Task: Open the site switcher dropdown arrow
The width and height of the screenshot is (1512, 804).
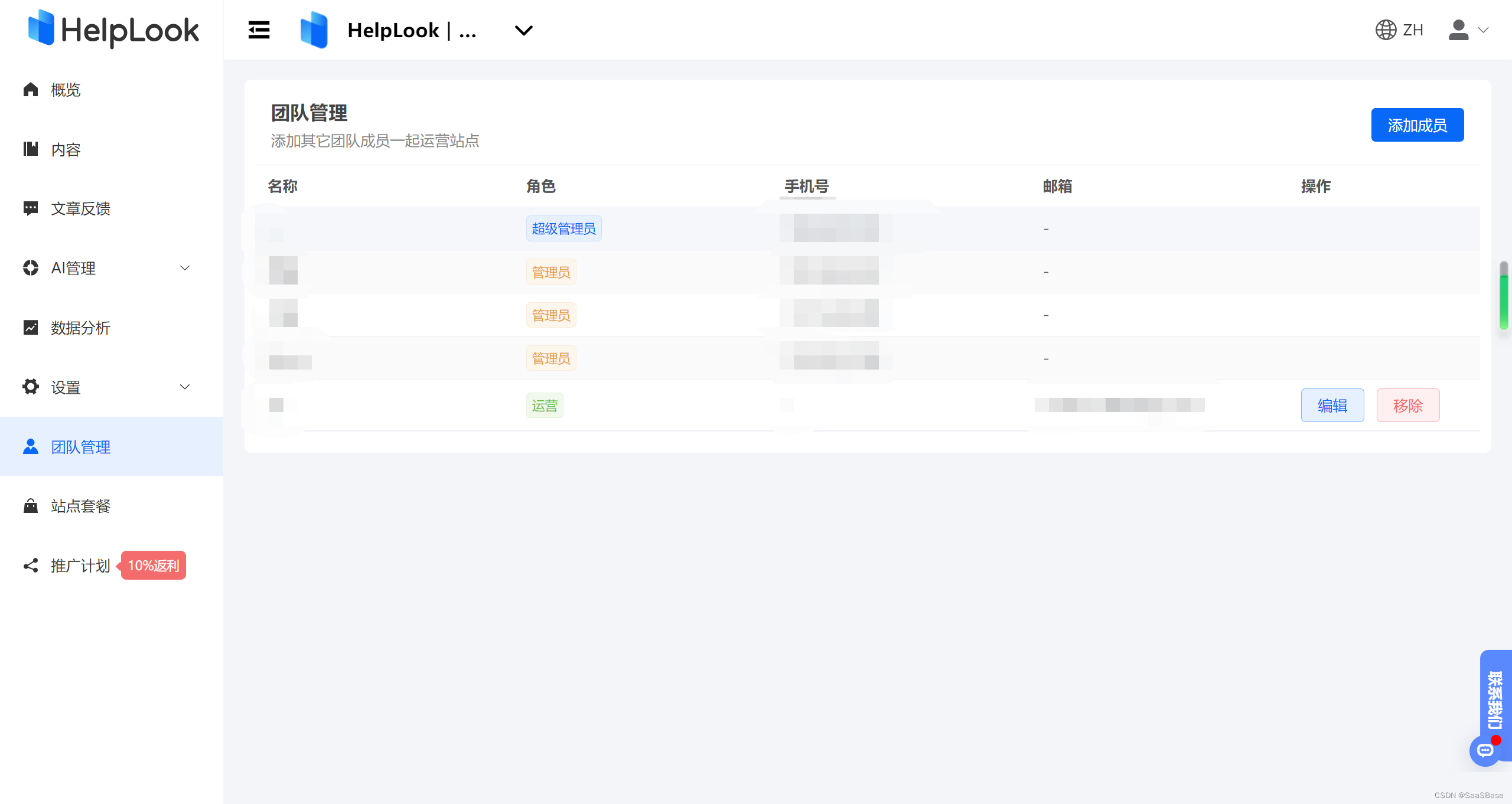Action: pos(524,30)
